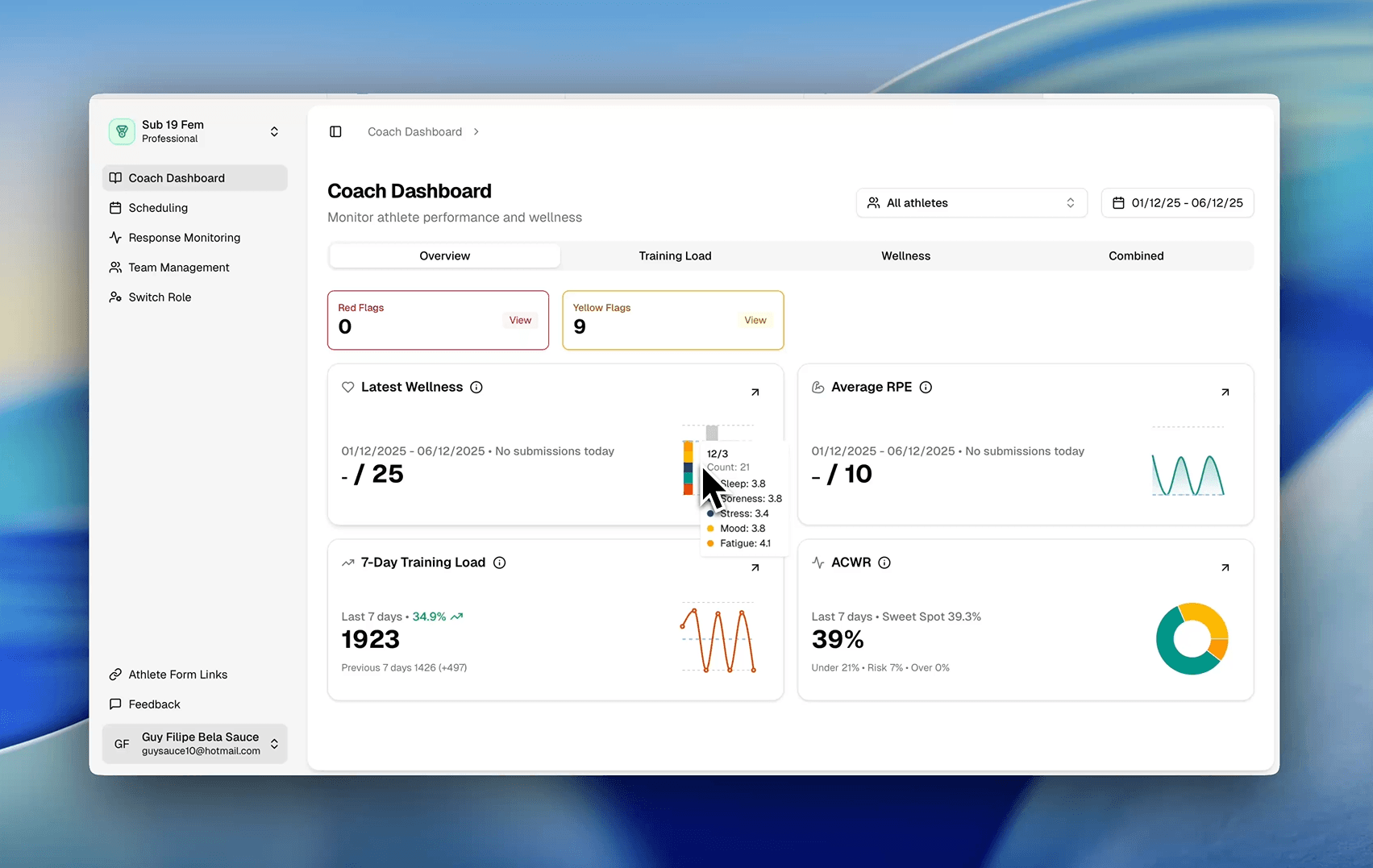
Task: Click Latest Wellness info icon
Action: click(x=476, y=388)
